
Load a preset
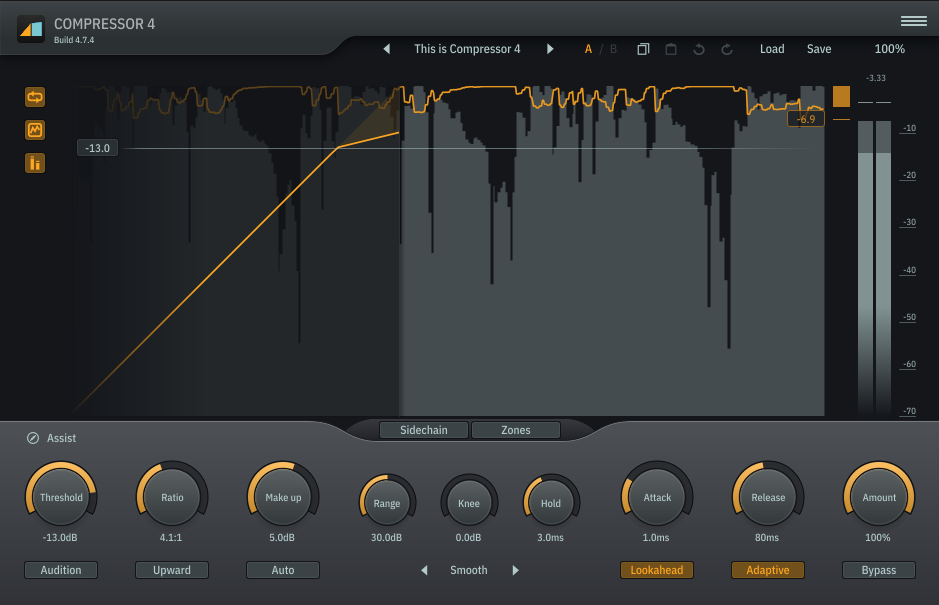point(772,49)
